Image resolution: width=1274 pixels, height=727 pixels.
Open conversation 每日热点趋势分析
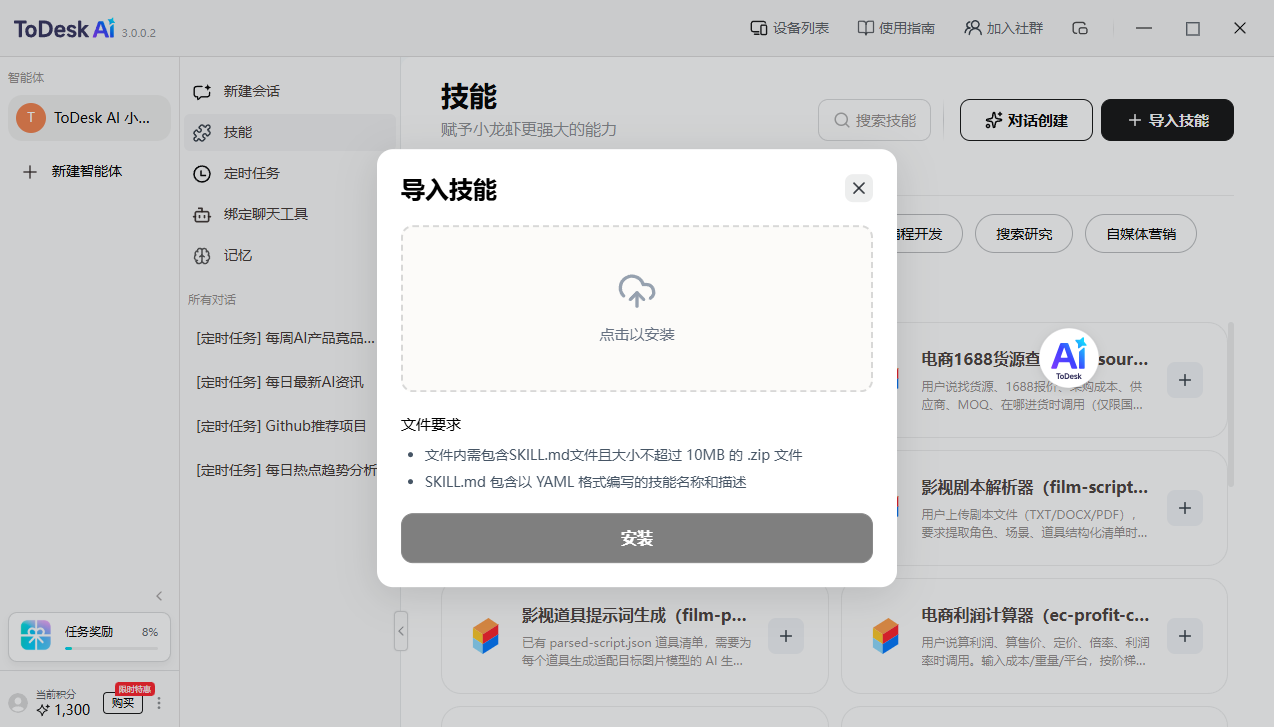point(286,470)
